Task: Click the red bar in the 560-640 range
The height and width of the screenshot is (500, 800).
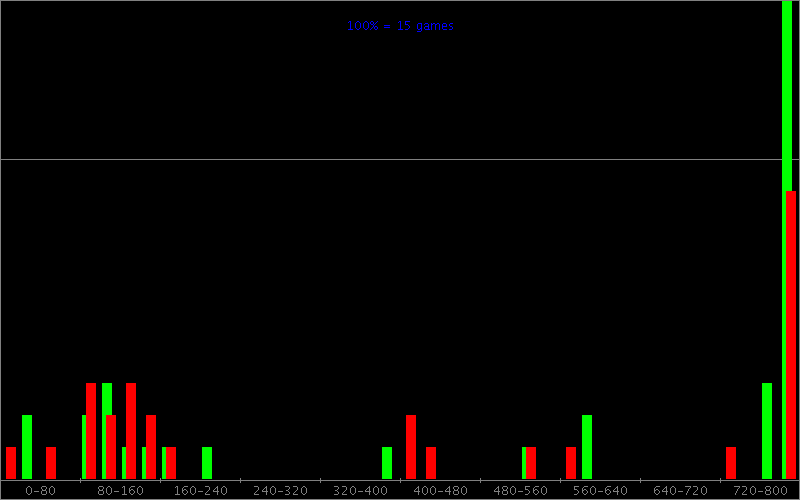Action: tap(571, 463)
